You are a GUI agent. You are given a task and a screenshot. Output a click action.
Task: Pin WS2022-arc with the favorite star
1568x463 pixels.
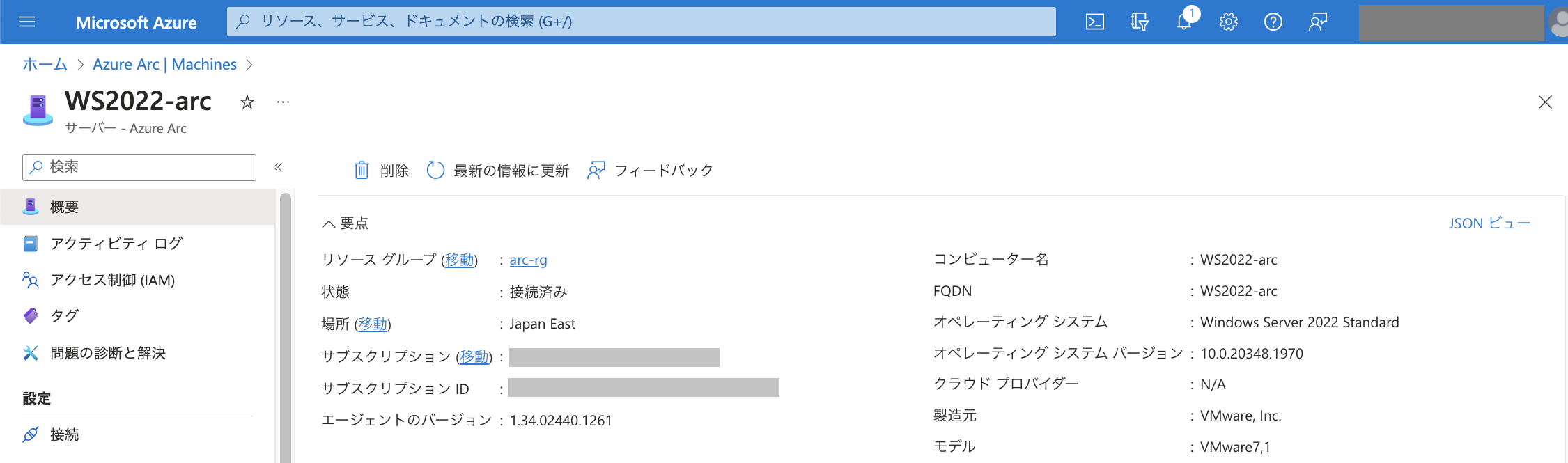point(247,102)
